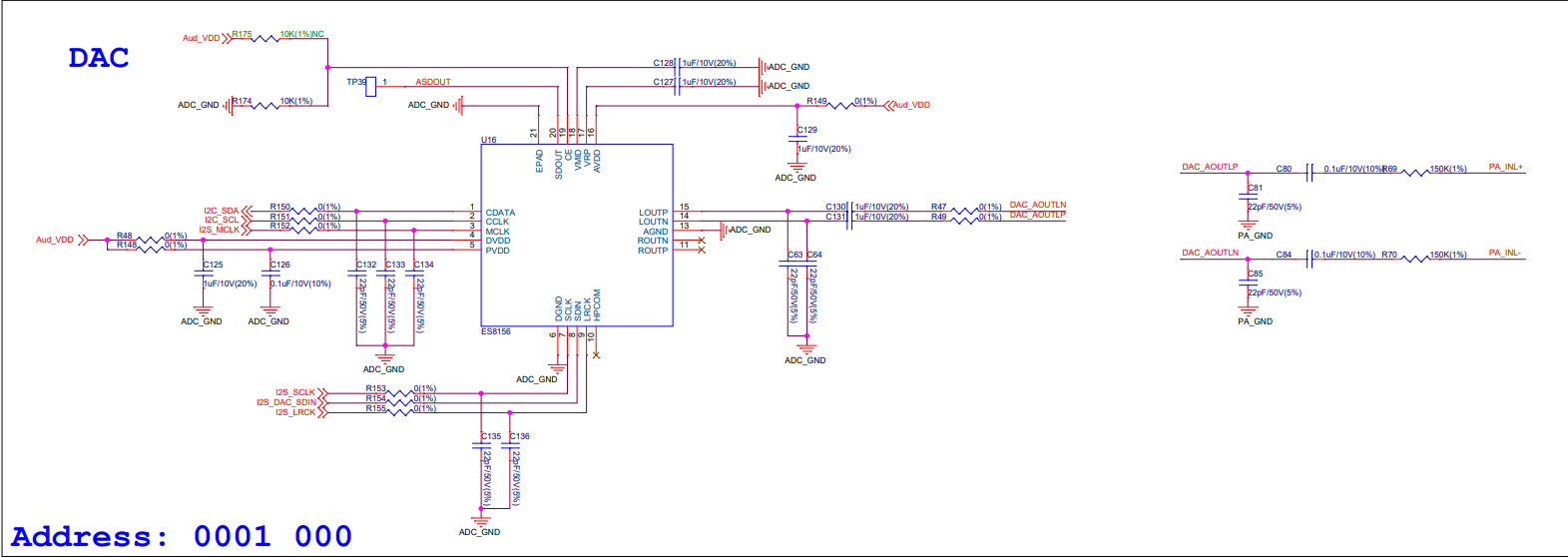Select the PA_INL- net label

[x=1505, y=253]
